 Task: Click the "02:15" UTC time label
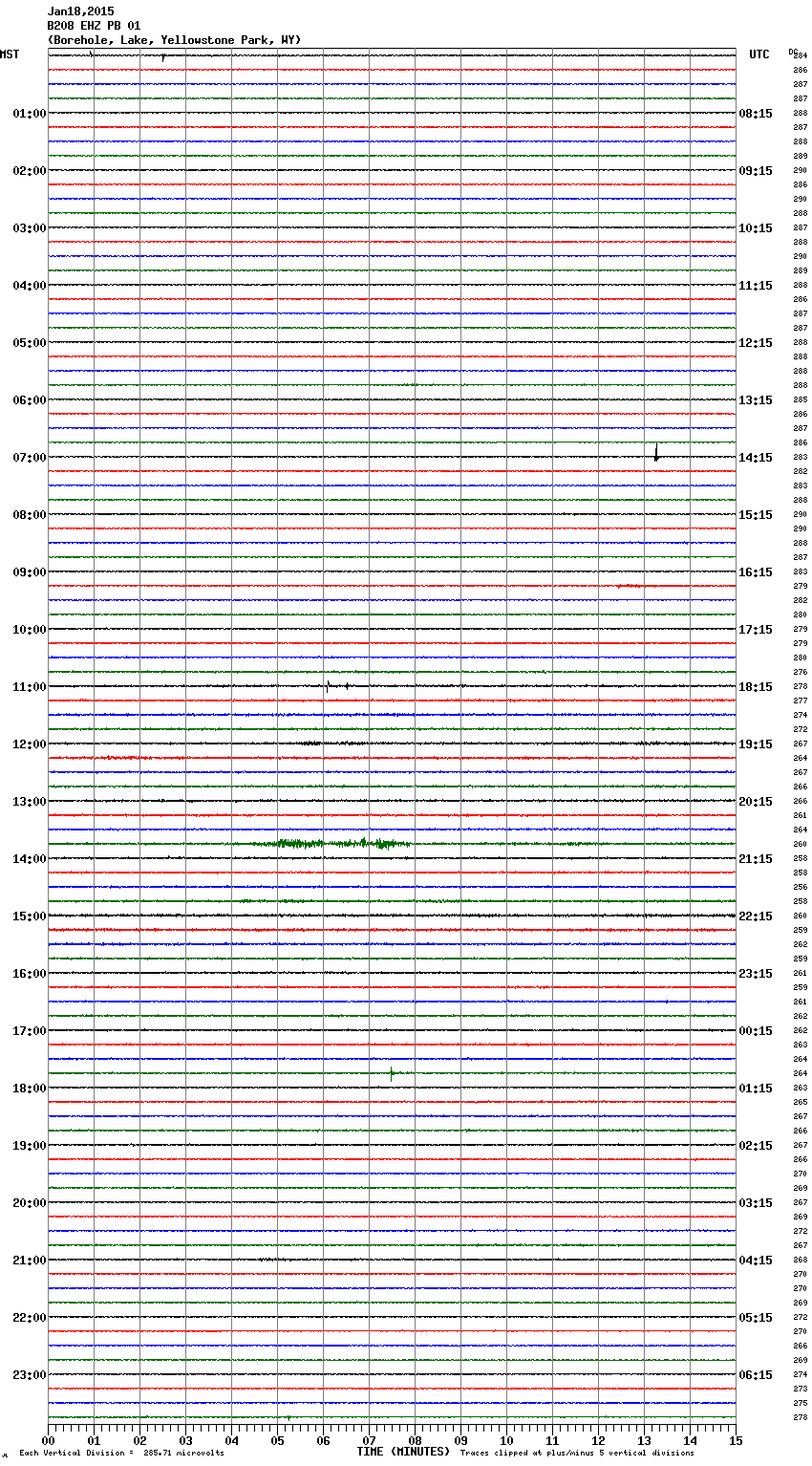[x=756, y=1146]
